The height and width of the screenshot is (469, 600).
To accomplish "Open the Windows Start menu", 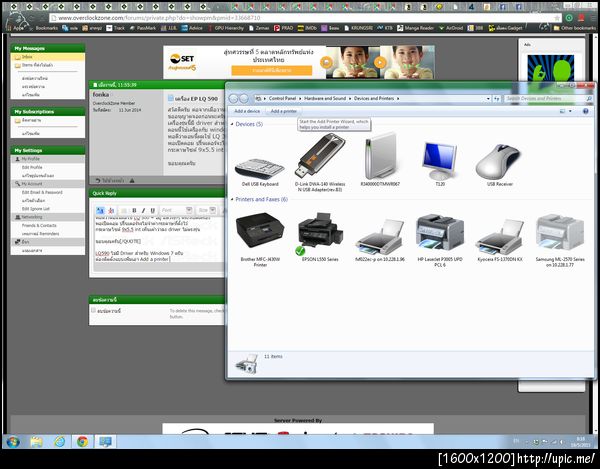I will click(x=13, y=442).
